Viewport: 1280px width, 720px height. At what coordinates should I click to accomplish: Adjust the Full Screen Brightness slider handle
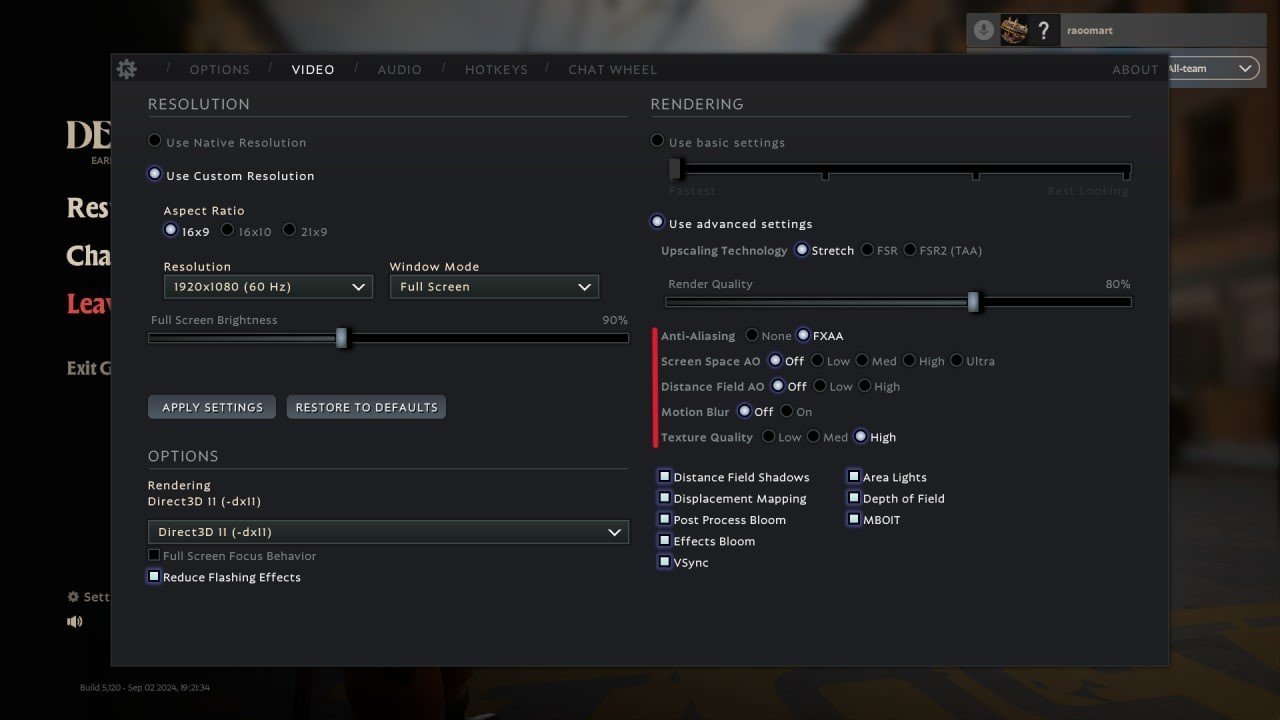(342, 338)
